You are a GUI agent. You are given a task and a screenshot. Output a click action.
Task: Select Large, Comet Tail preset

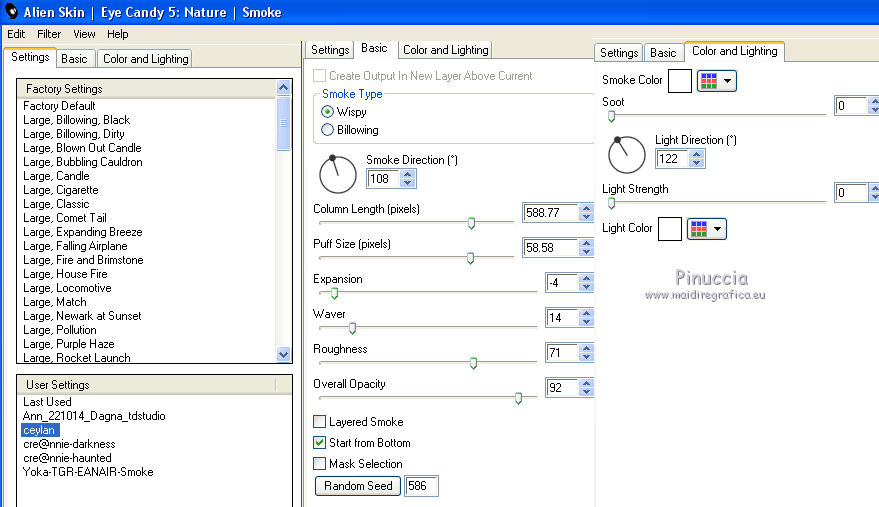[x=64, y=218]
